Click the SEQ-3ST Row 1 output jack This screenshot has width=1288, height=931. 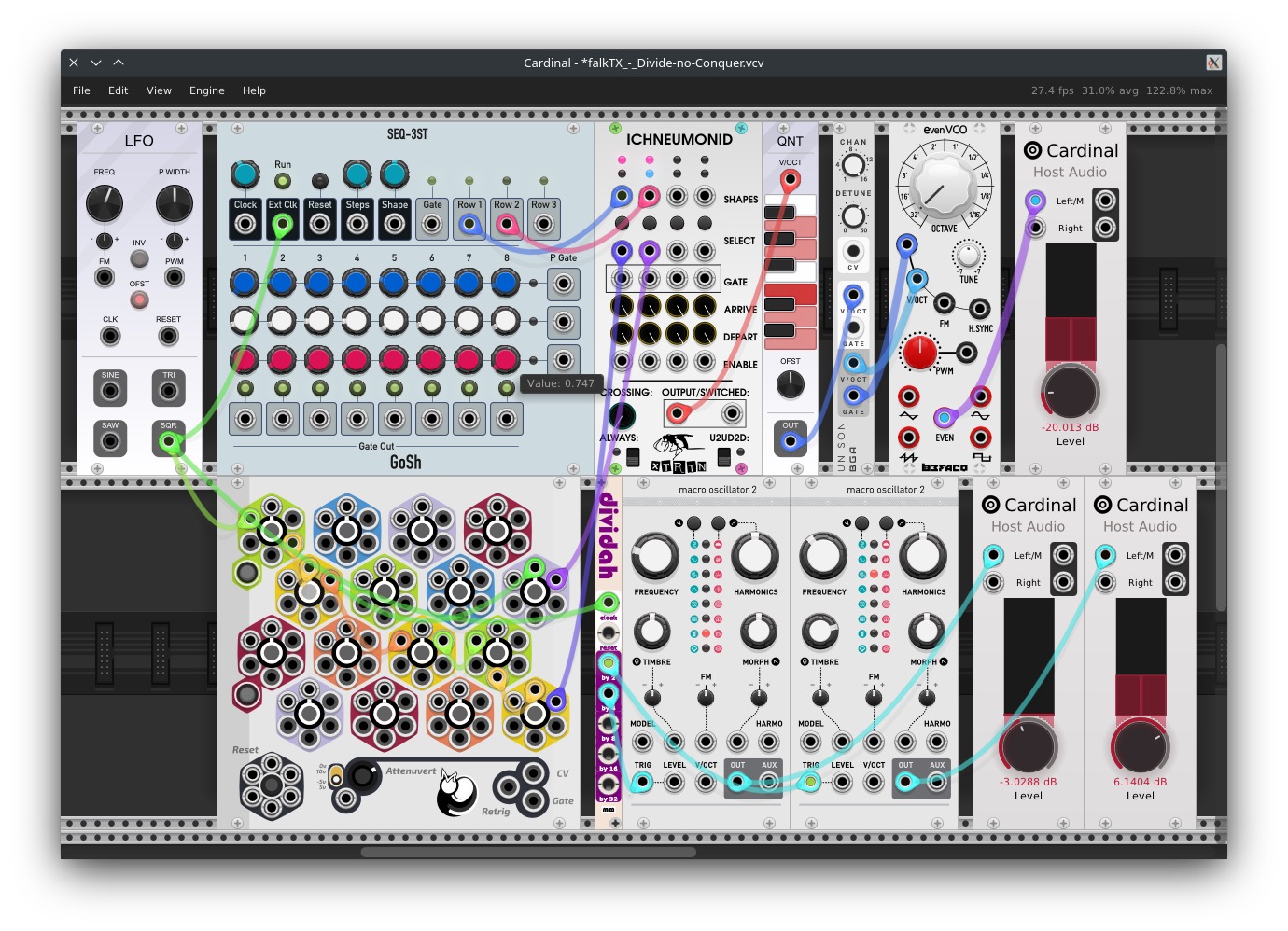pos(469,224)
